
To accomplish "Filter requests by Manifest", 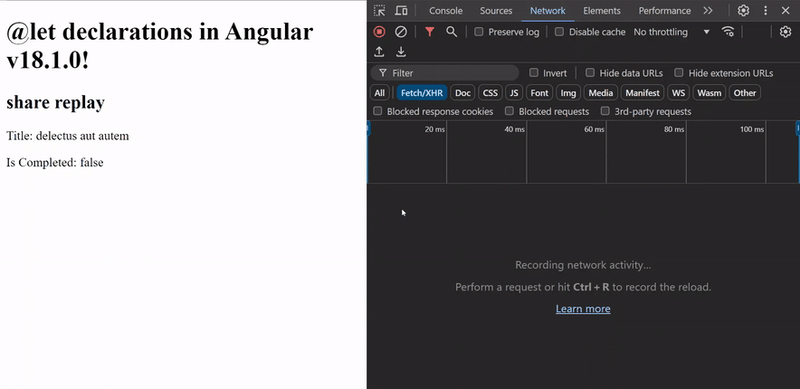I will 642,93.
